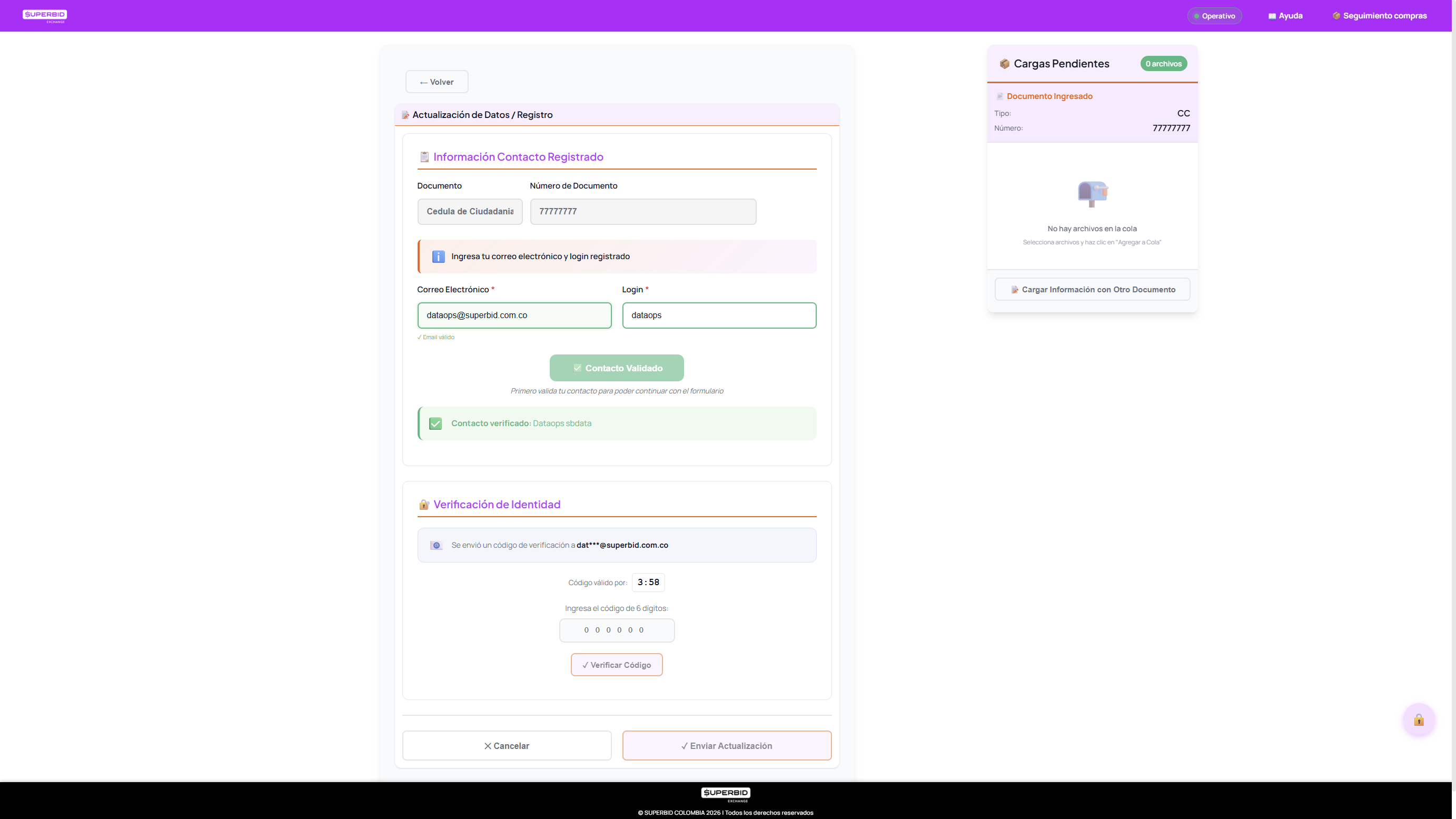Toggle the Contacto verificado checkbox
The height and width of the screenshot is (819, 1456).
[x=435, y=423]
